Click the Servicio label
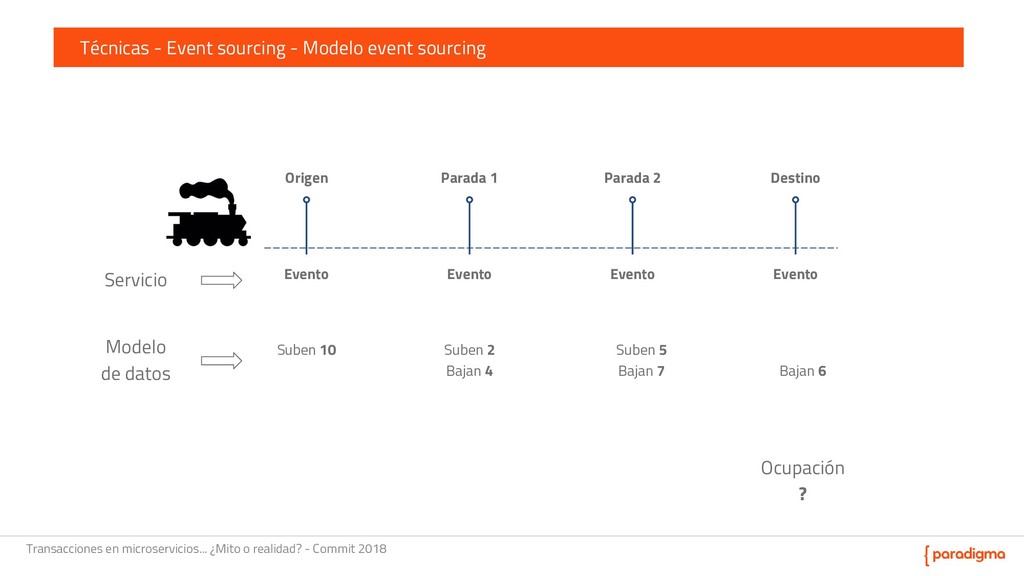 tap(136, 280)
